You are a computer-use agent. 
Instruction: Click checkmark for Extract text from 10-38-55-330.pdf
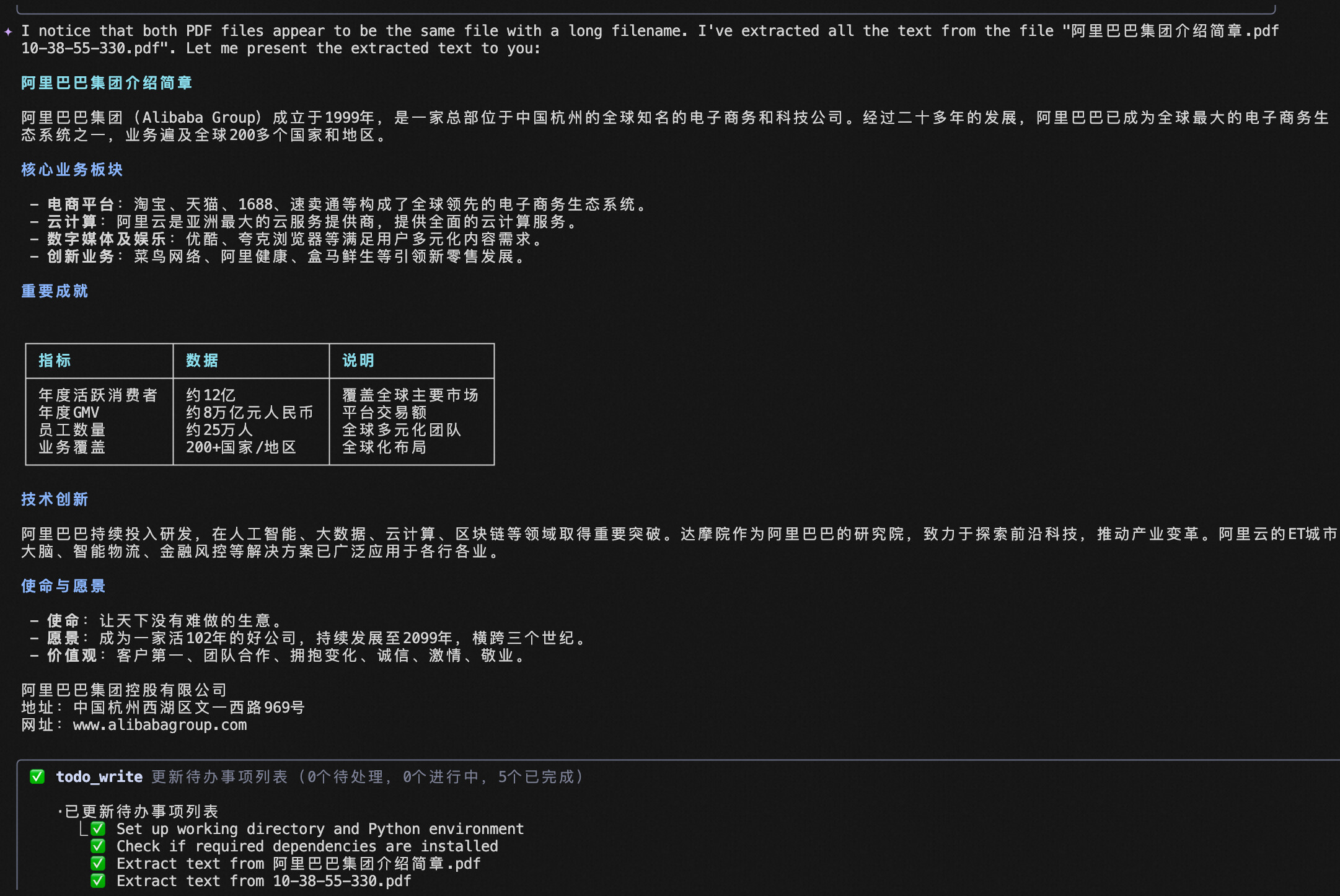[98, 881]
